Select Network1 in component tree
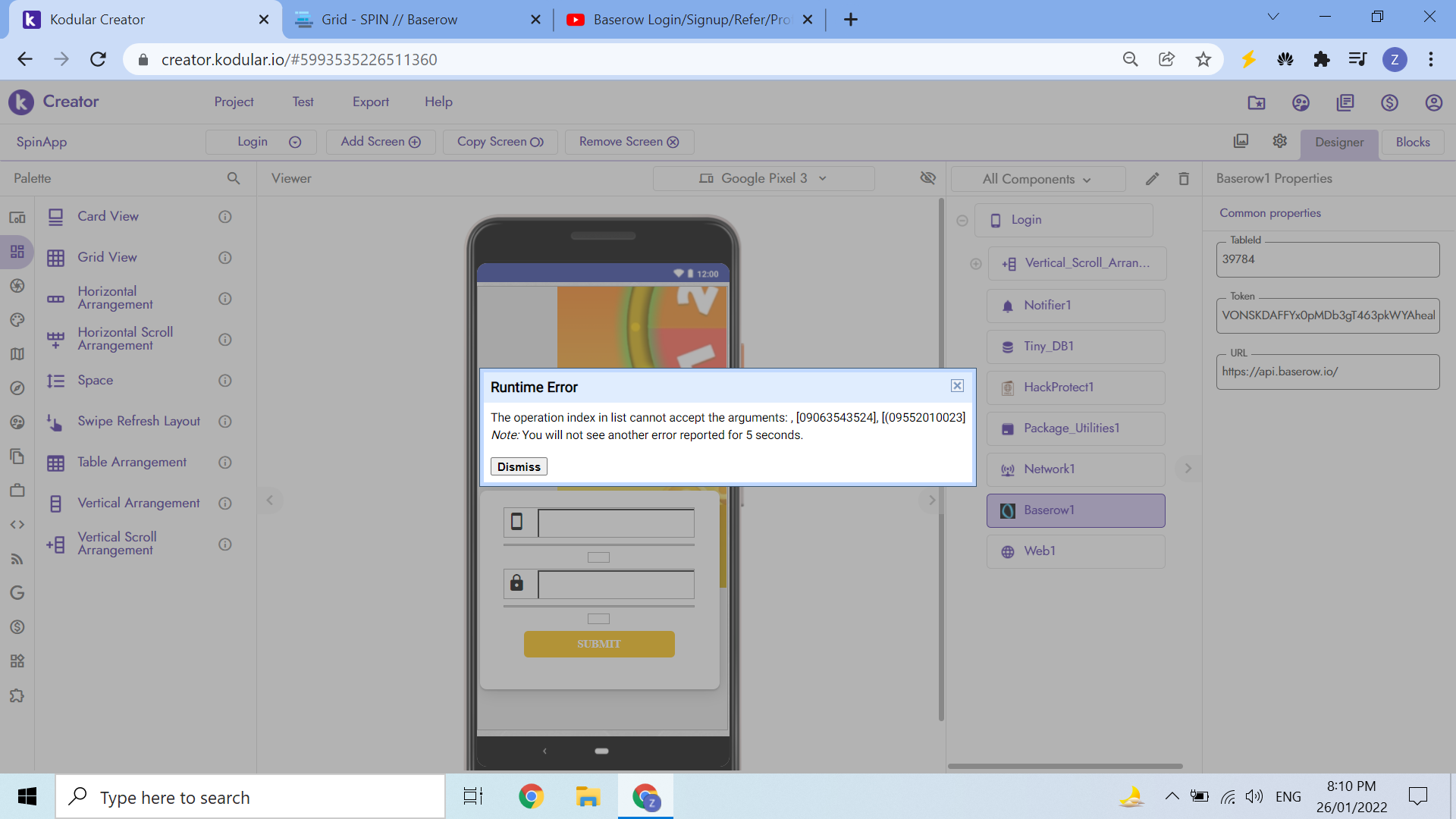 [1075, 469]
